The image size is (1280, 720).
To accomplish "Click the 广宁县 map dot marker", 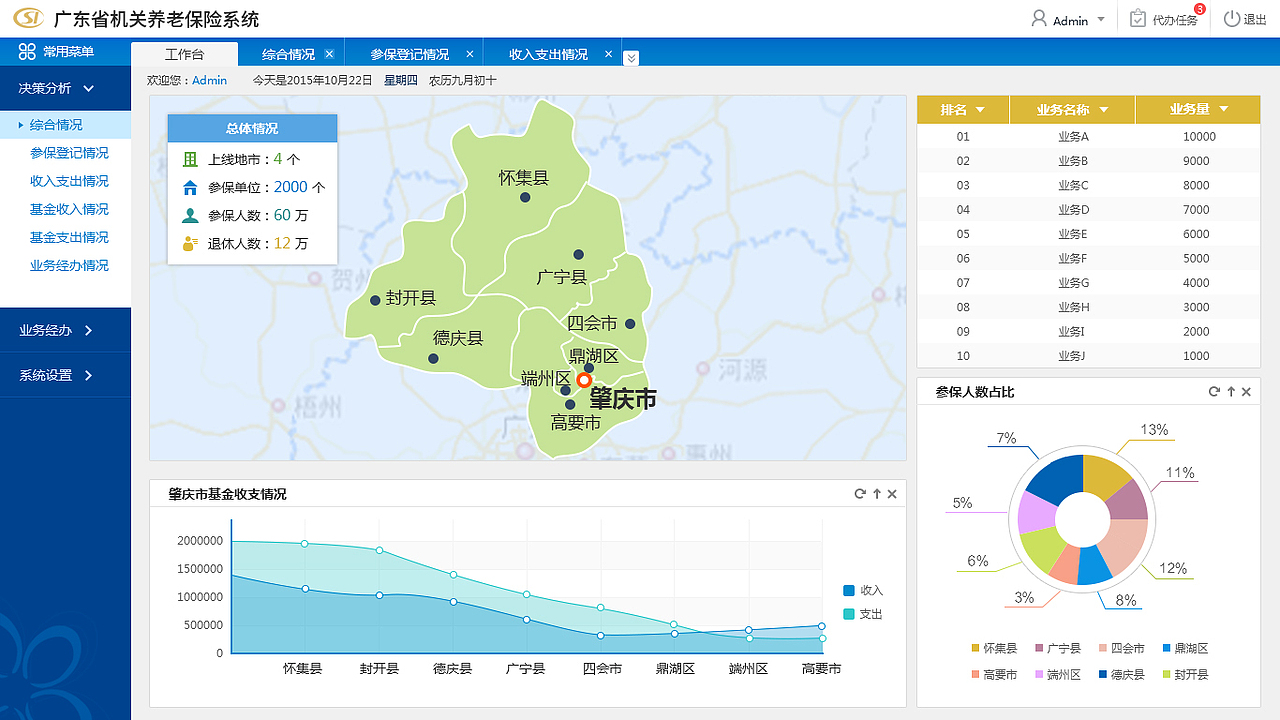I will [578, 254].
